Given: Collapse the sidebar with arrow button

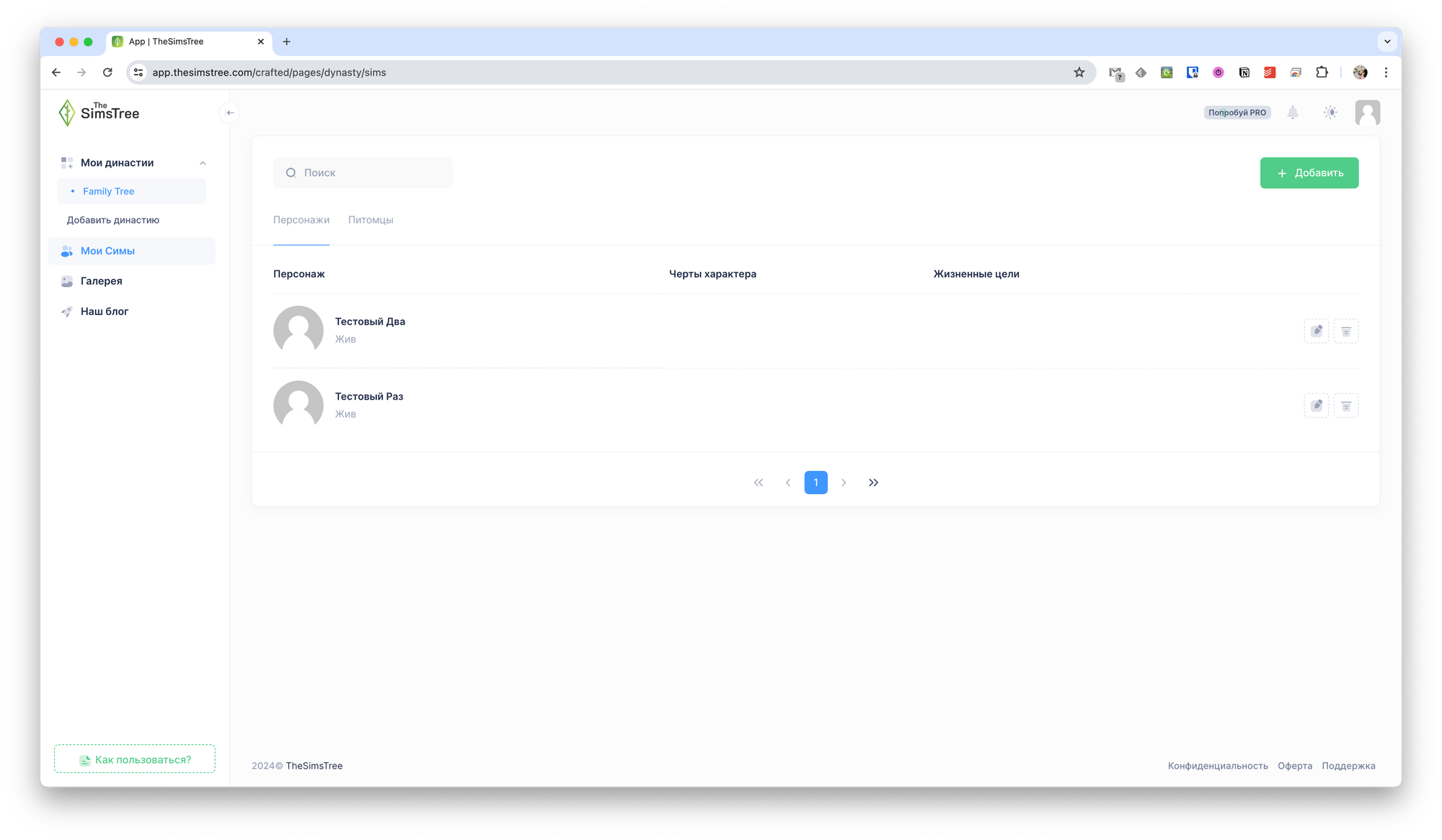Looking at the screenshot, I should [x=230, y=112].
